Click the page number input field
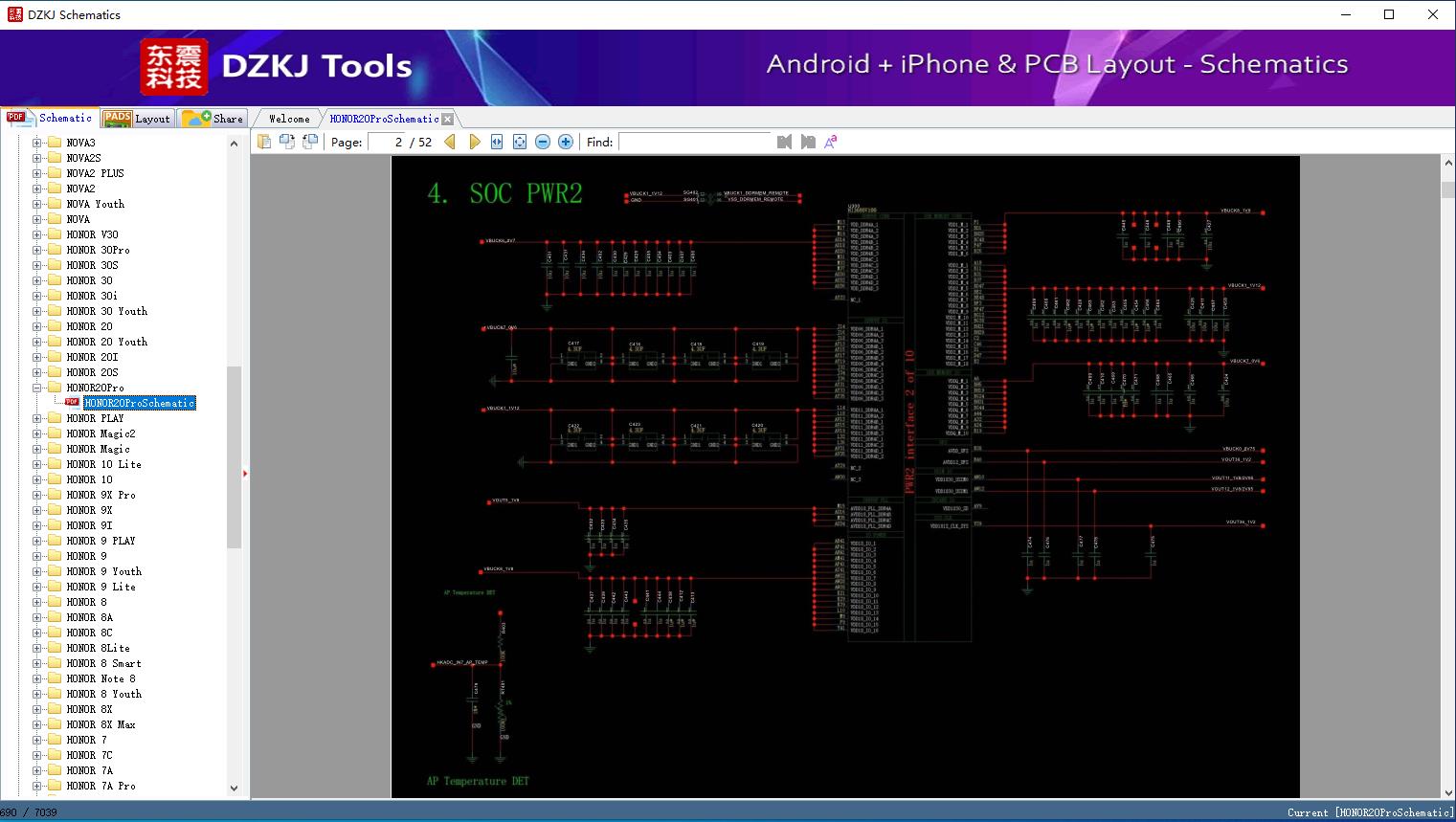The image size is (1456, 822). click(x=388, y=142)
